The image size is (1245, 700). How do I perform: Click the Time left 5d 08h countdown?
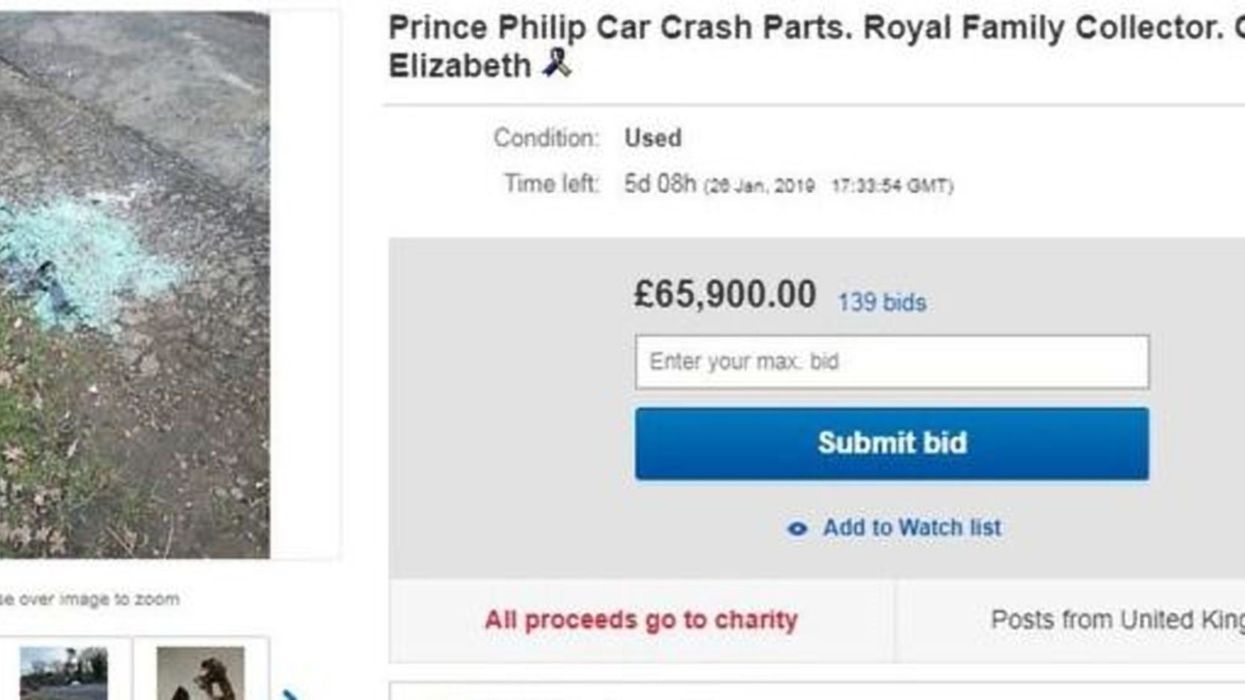(x=660, y=185)
